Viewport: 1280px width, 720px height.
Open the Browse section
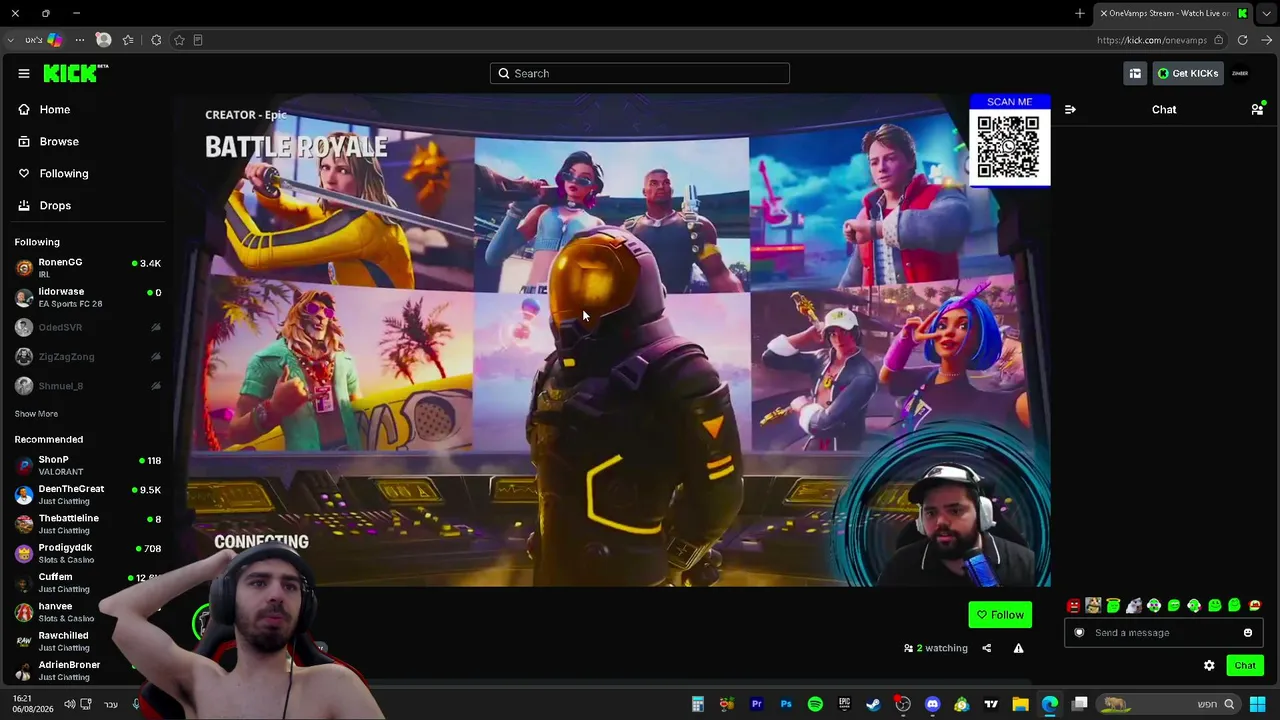49,141
